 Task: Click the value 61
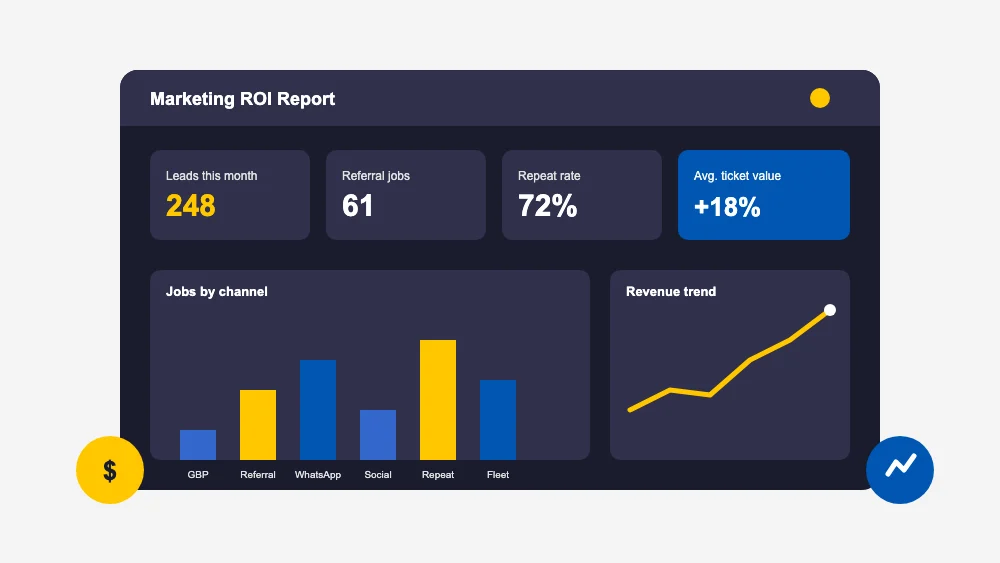(x=357, y=206)
